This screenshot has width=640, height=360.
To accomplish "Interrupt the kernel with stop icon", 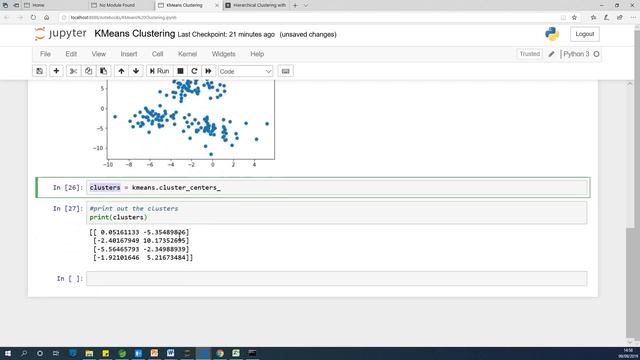I will click(180, 71).
